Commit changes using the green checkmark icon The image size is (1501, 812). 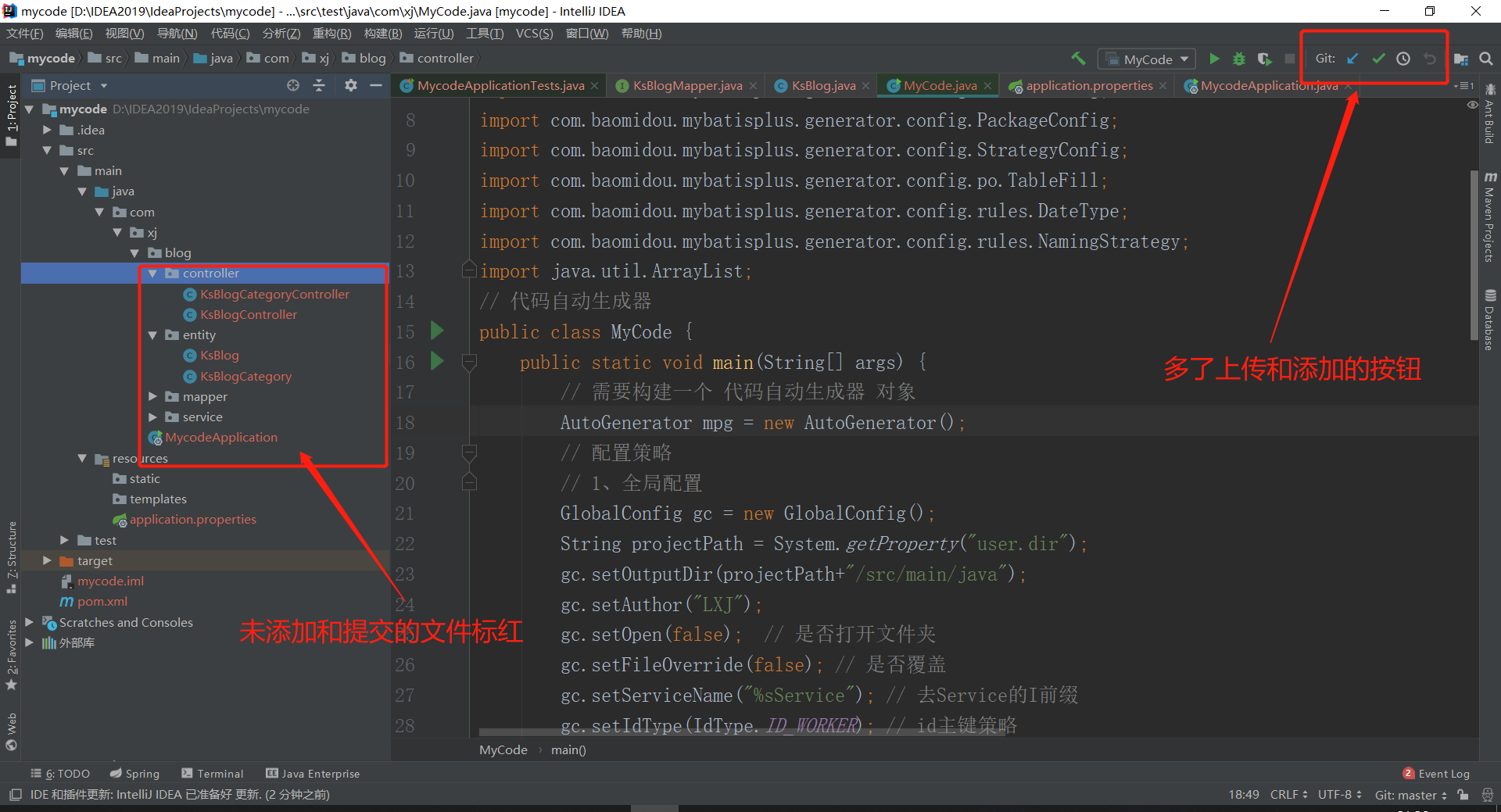1378,59
